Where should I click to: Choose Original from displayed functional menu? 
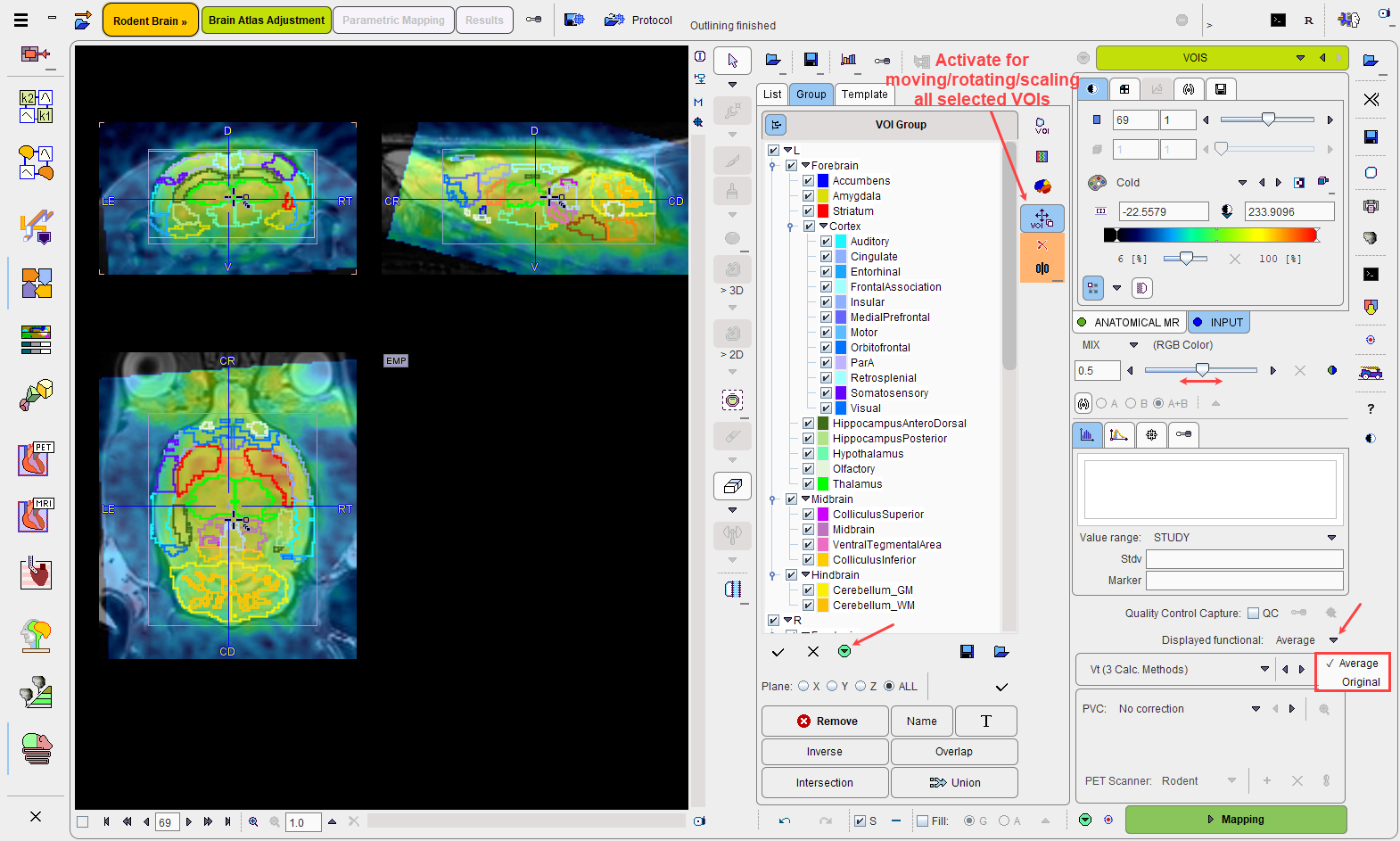coord(1361,682)
